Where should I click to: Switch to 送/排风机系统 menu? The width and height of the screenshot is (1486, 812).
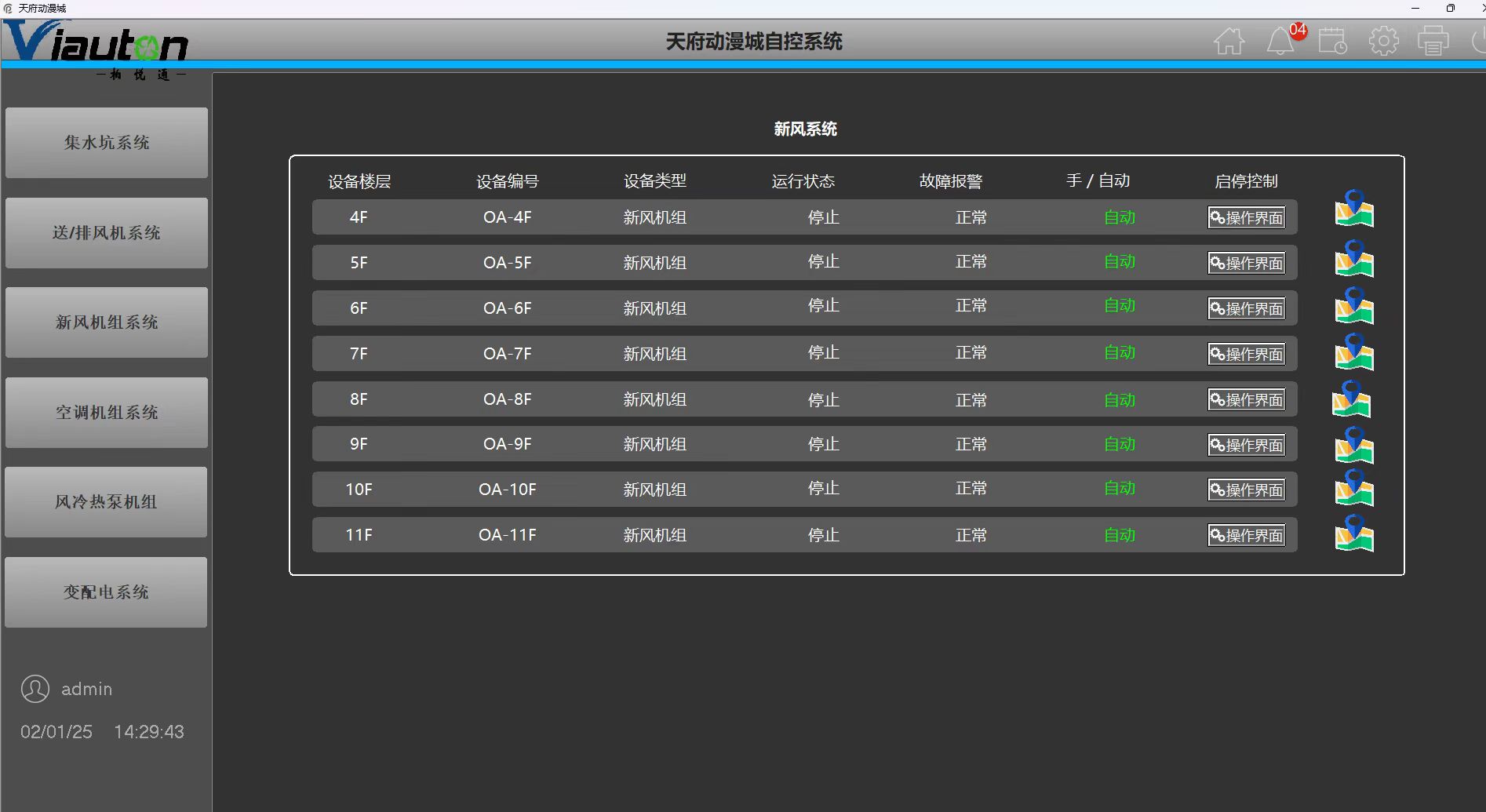[107, 233]
